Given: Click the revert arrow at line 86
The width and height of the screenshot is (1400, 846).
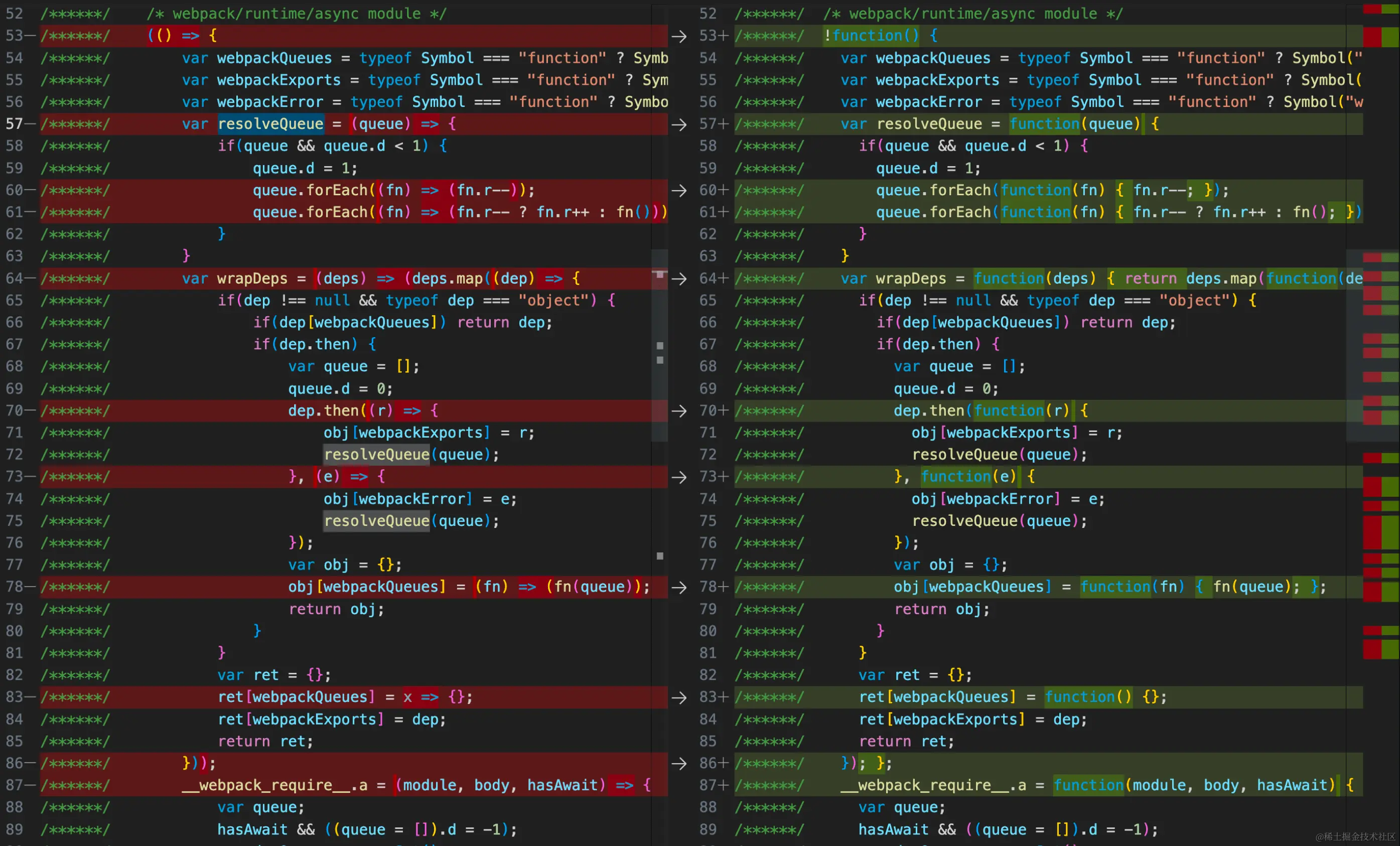Looking at the screenshot, I should pos(679,764).
